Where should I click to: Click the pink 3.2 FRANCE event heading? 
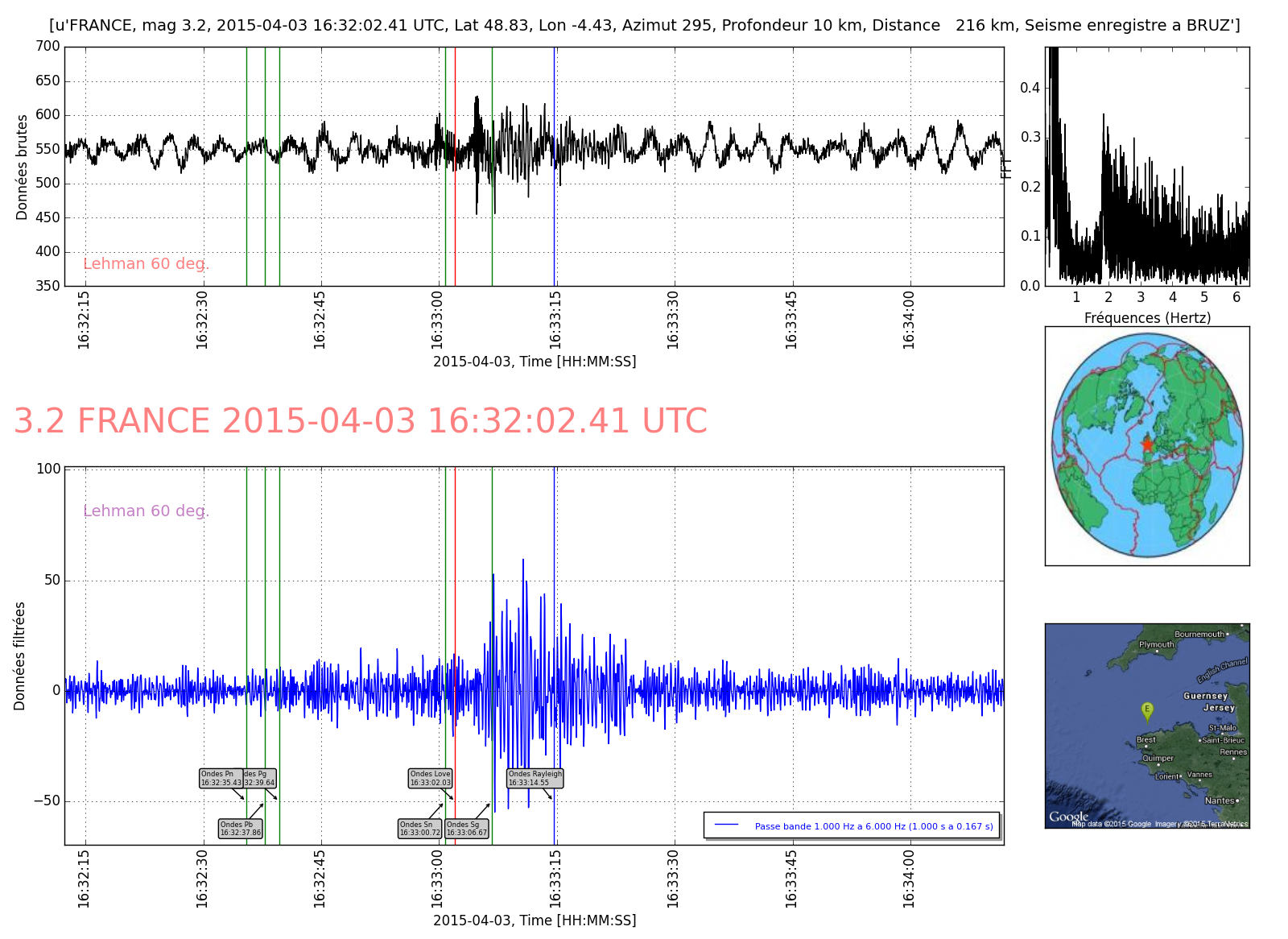(x=360, y=421)
